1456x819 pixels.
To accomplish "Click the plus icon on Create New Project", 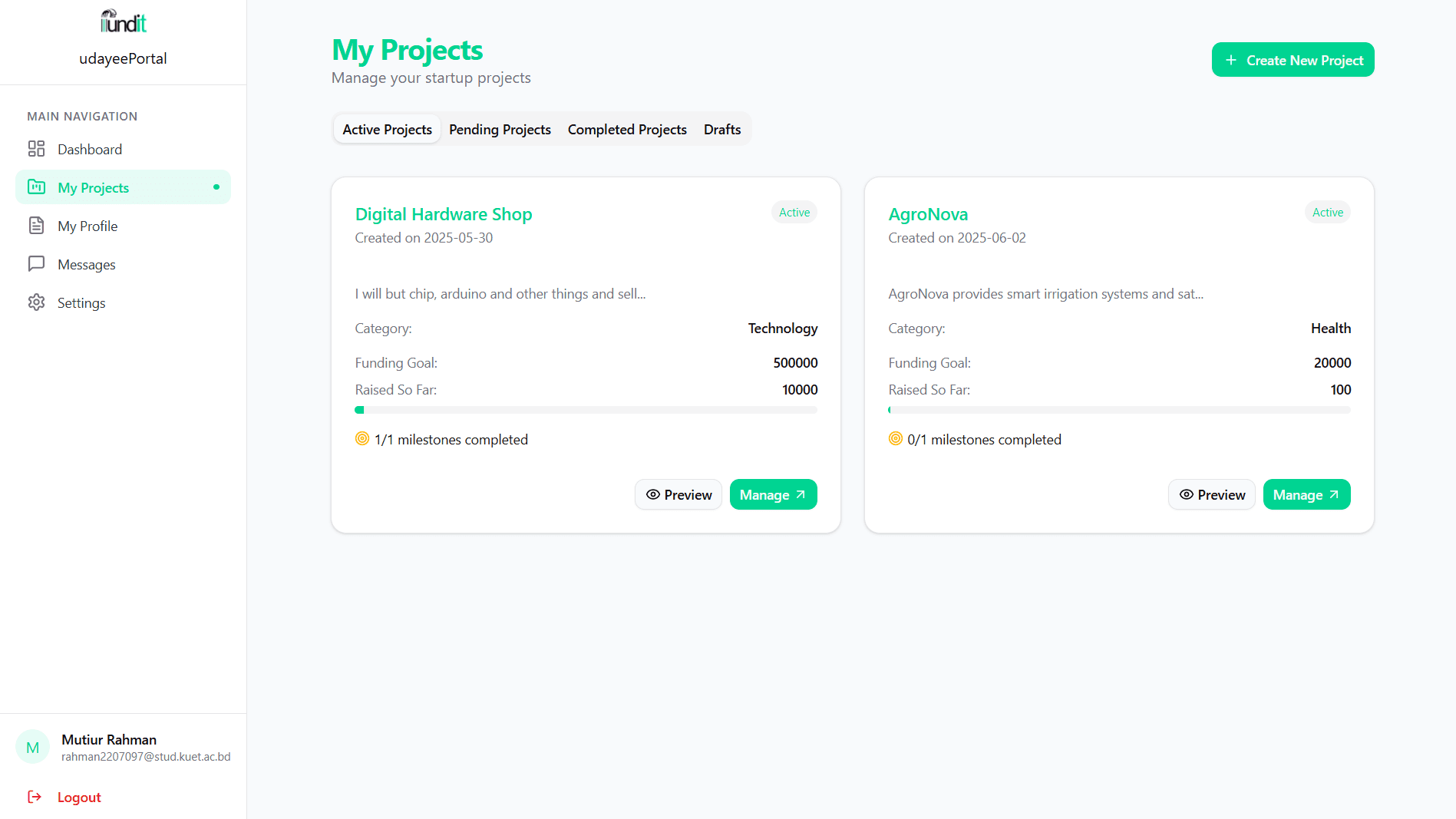I will 1231,60.
